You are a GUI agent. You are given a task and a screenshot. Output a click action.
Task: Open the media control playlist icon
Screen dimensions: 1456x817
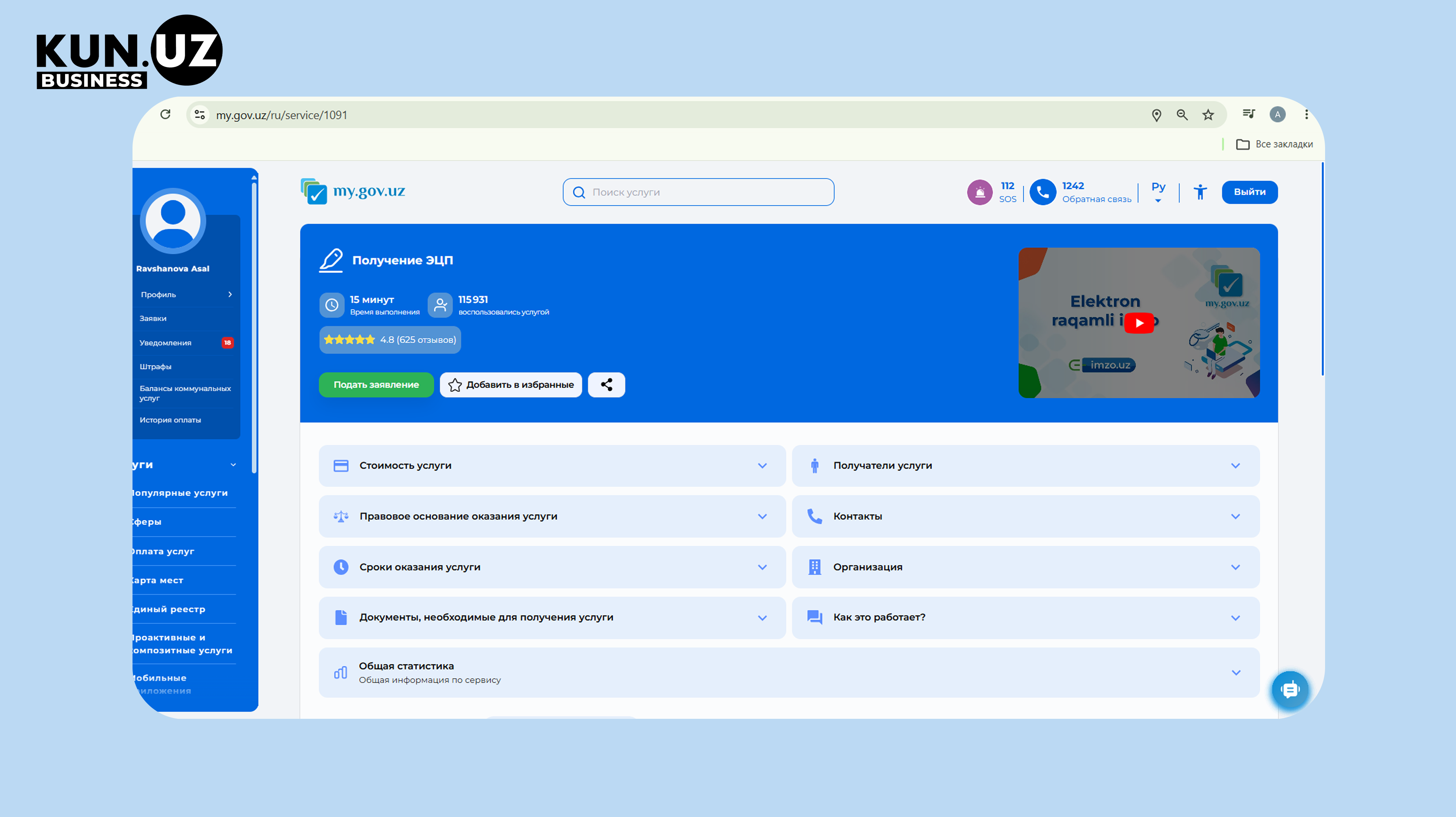[x=1249, y=114]
